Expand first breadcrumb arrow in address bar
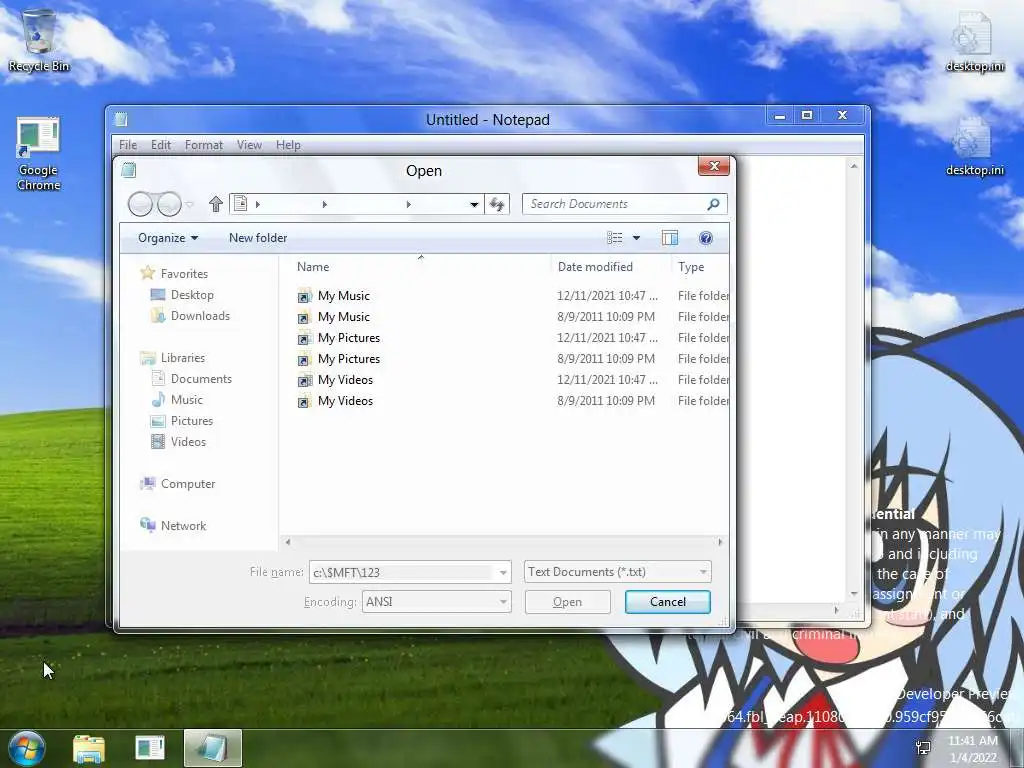 pos(258,204)
